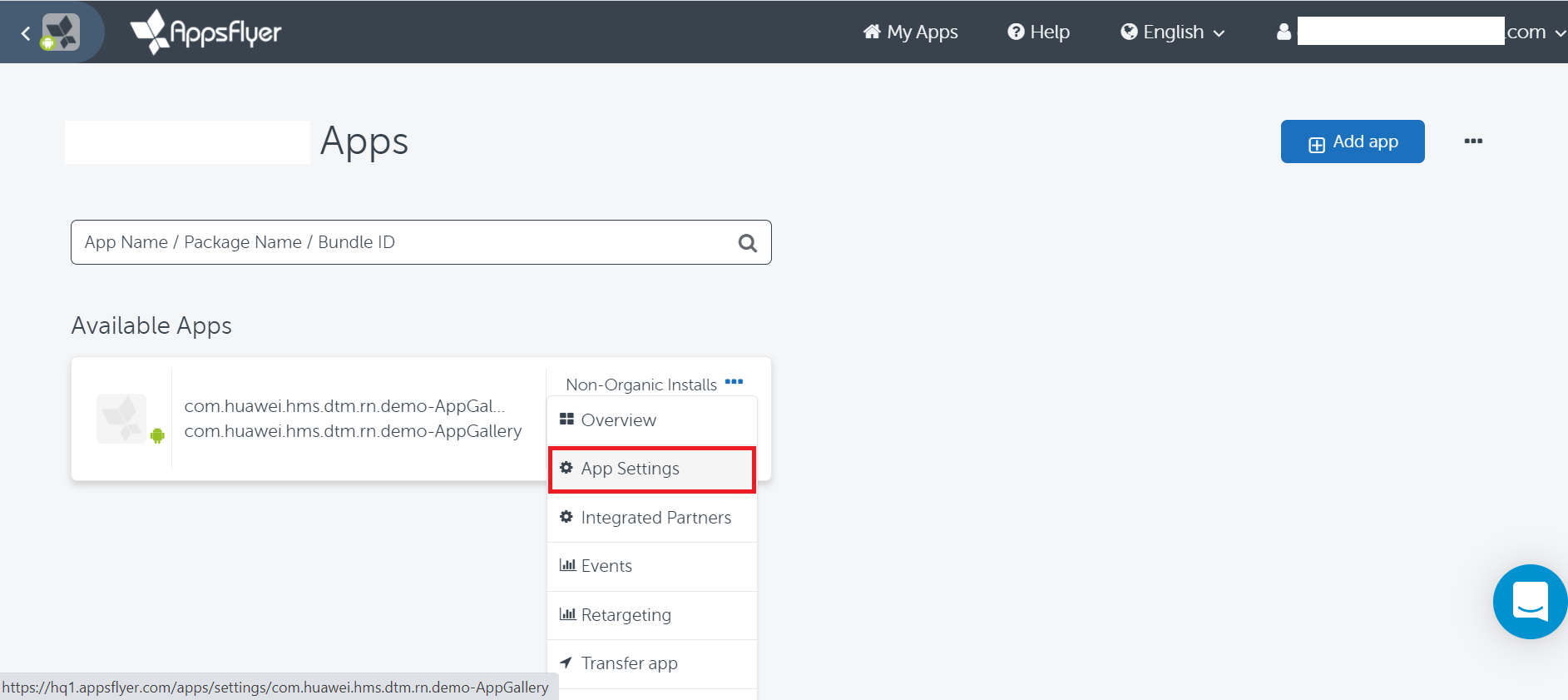Click the Add app button
Image resolution: width=1568 pixels, height=700 pixels.
click(1353, 141)
